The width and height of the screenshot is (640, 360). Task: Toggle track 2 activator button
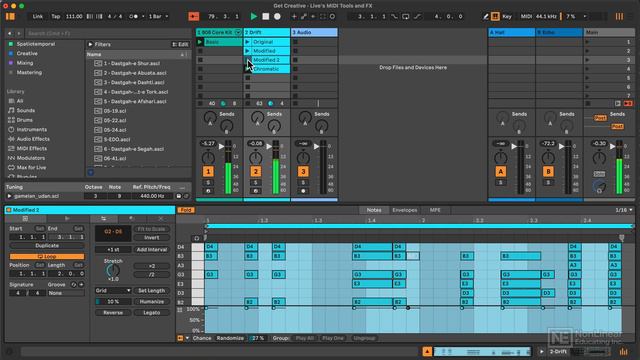click(x=256, y=171)
